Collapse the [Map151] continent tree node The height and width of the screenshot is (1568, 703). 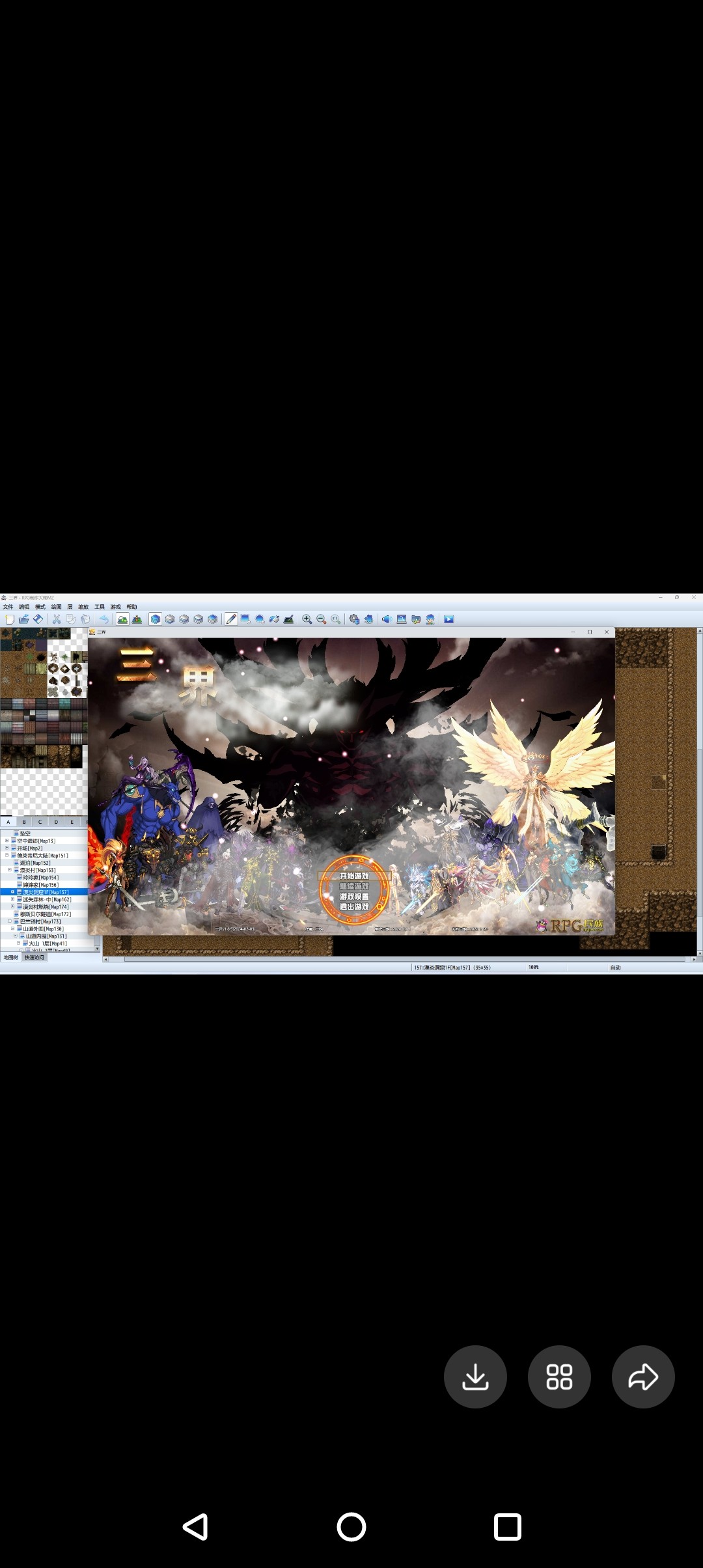point(7,855)
